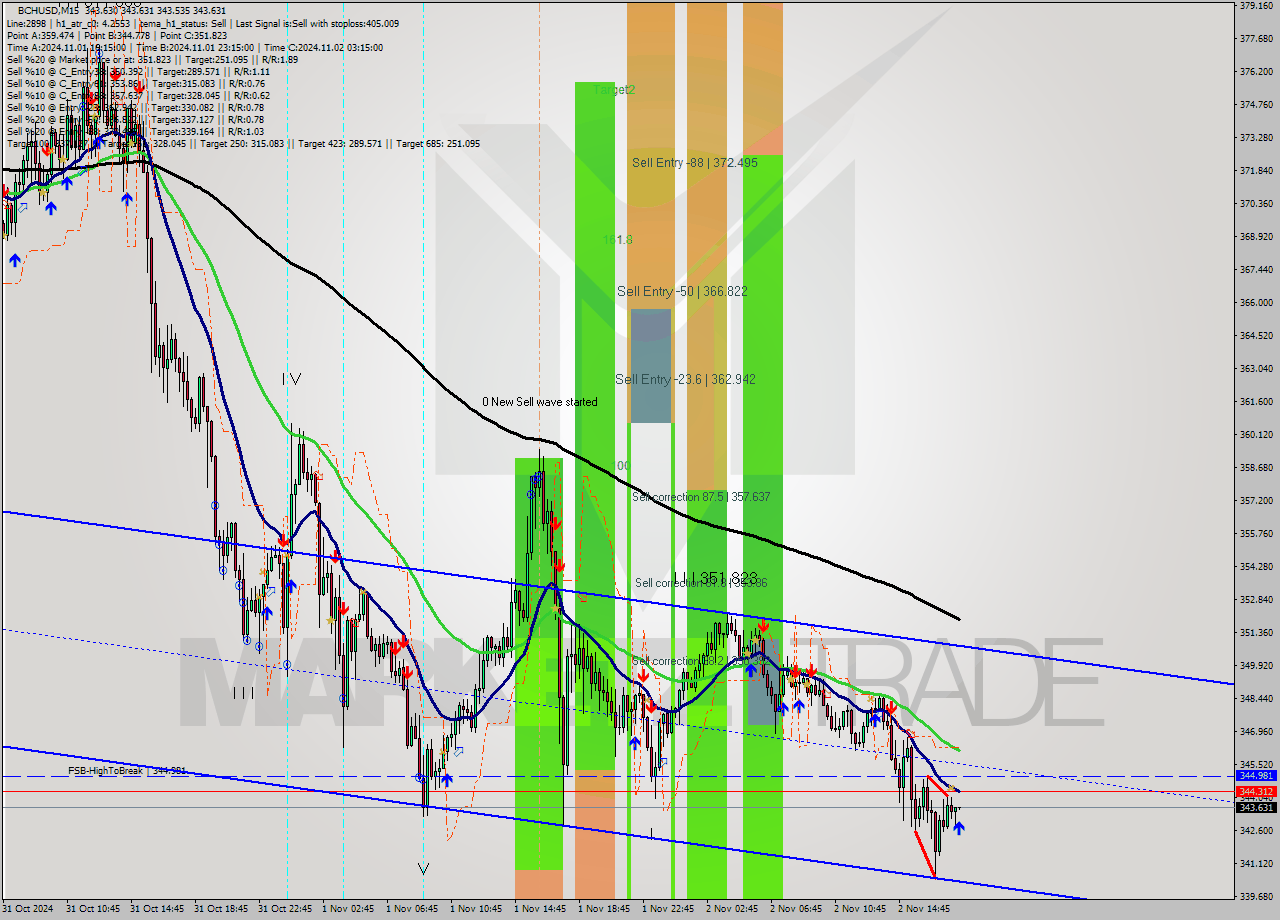Click the row ending with R/R:1.11
The image size is (1280, 920).
(x=138, y=71)
